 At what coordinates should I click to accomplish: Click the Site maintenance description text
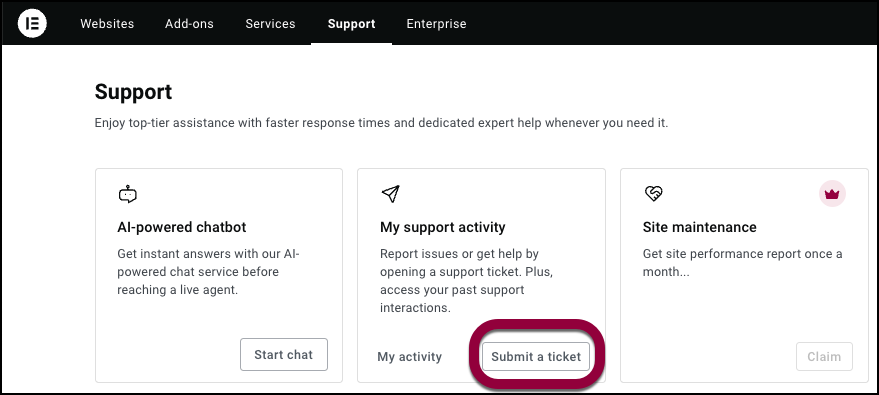[742, 263]
